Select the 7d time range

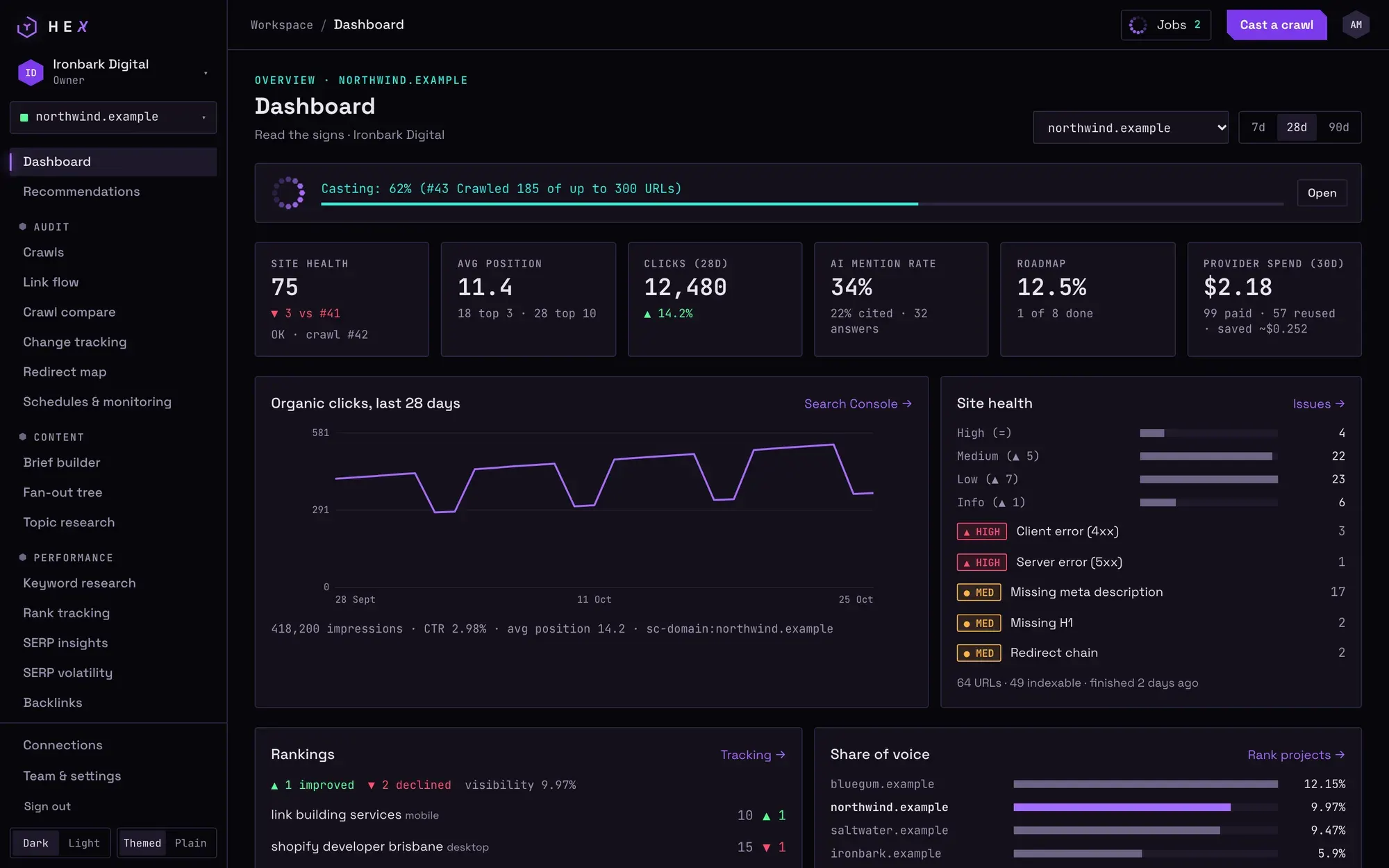coord(1258,127)
